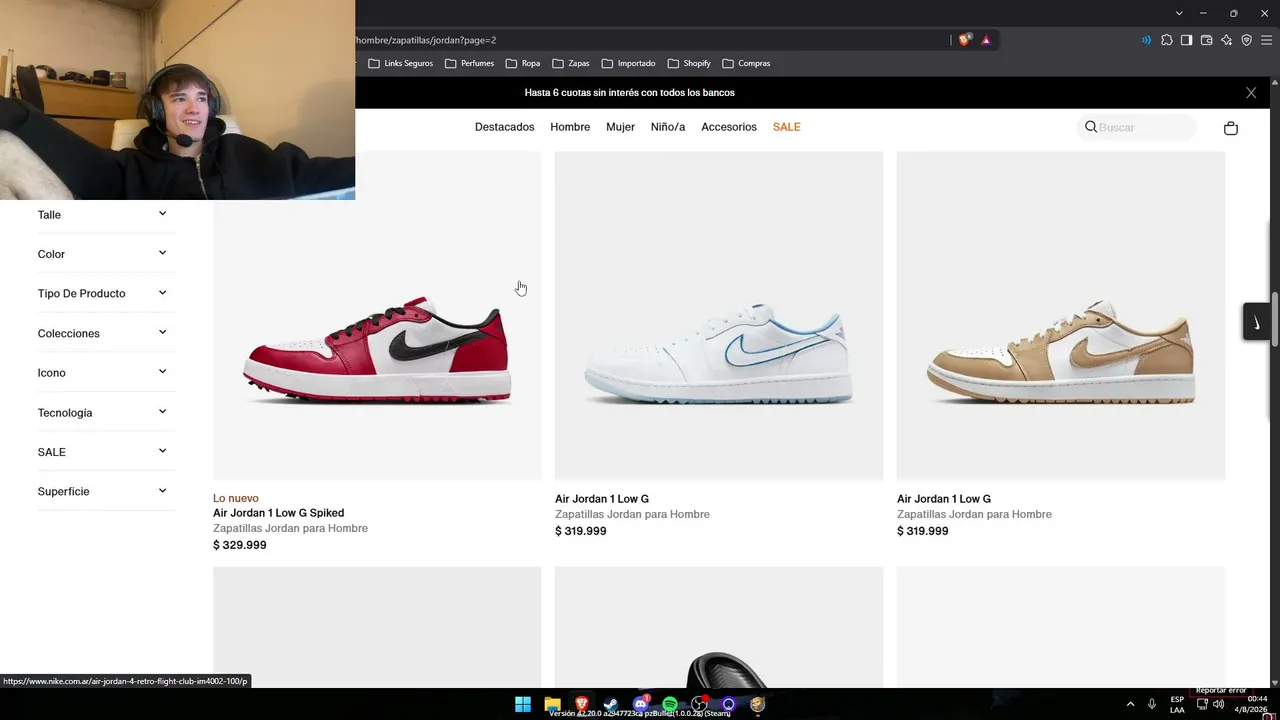Open the Air Jordan 1 Low G Spiked link
Screen dimensions: 1280x720
point(278,513)
